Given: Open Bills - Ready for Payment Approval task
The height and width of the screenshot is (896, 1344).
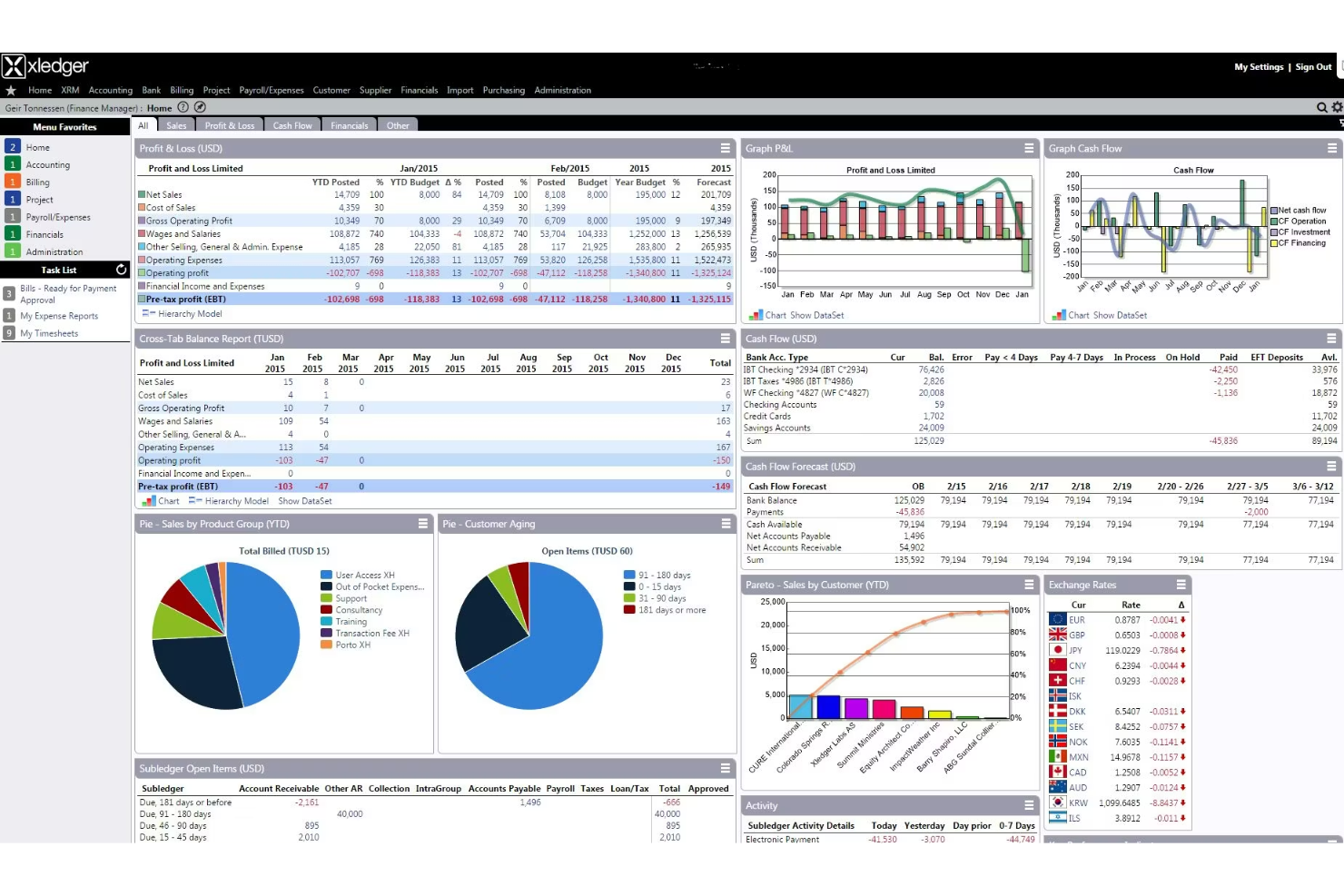Looking at the screenshot, I should pyautogui.click(x=68, y=294).
